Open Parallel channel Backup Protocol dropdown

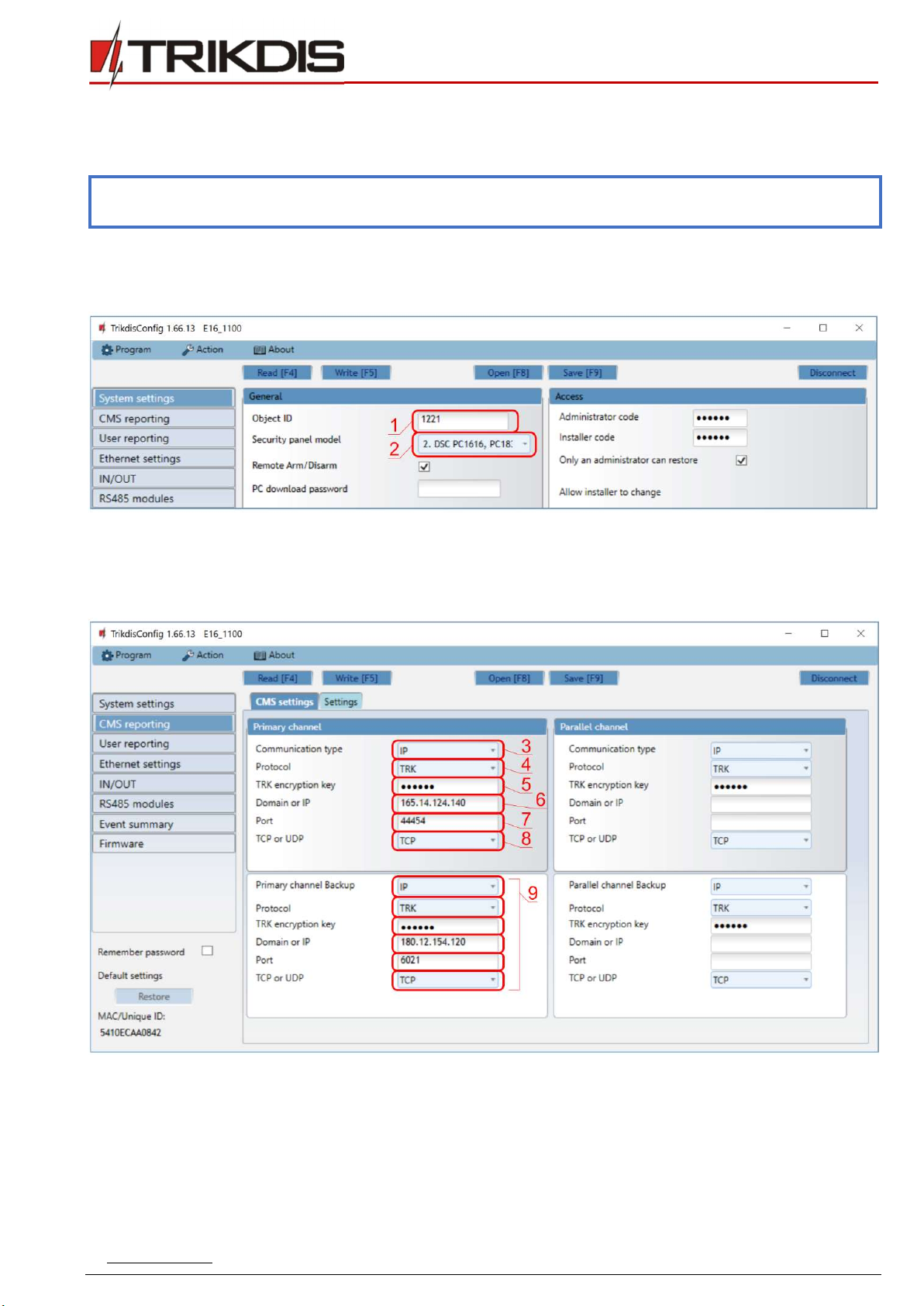(760, 908)
